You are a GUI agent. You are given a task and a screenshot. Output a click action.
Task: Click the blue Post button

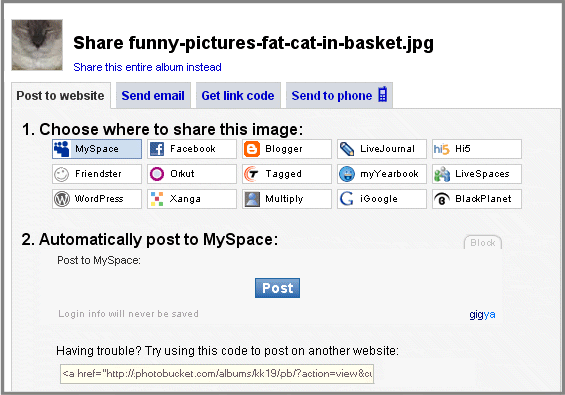(x=277, y=288)
